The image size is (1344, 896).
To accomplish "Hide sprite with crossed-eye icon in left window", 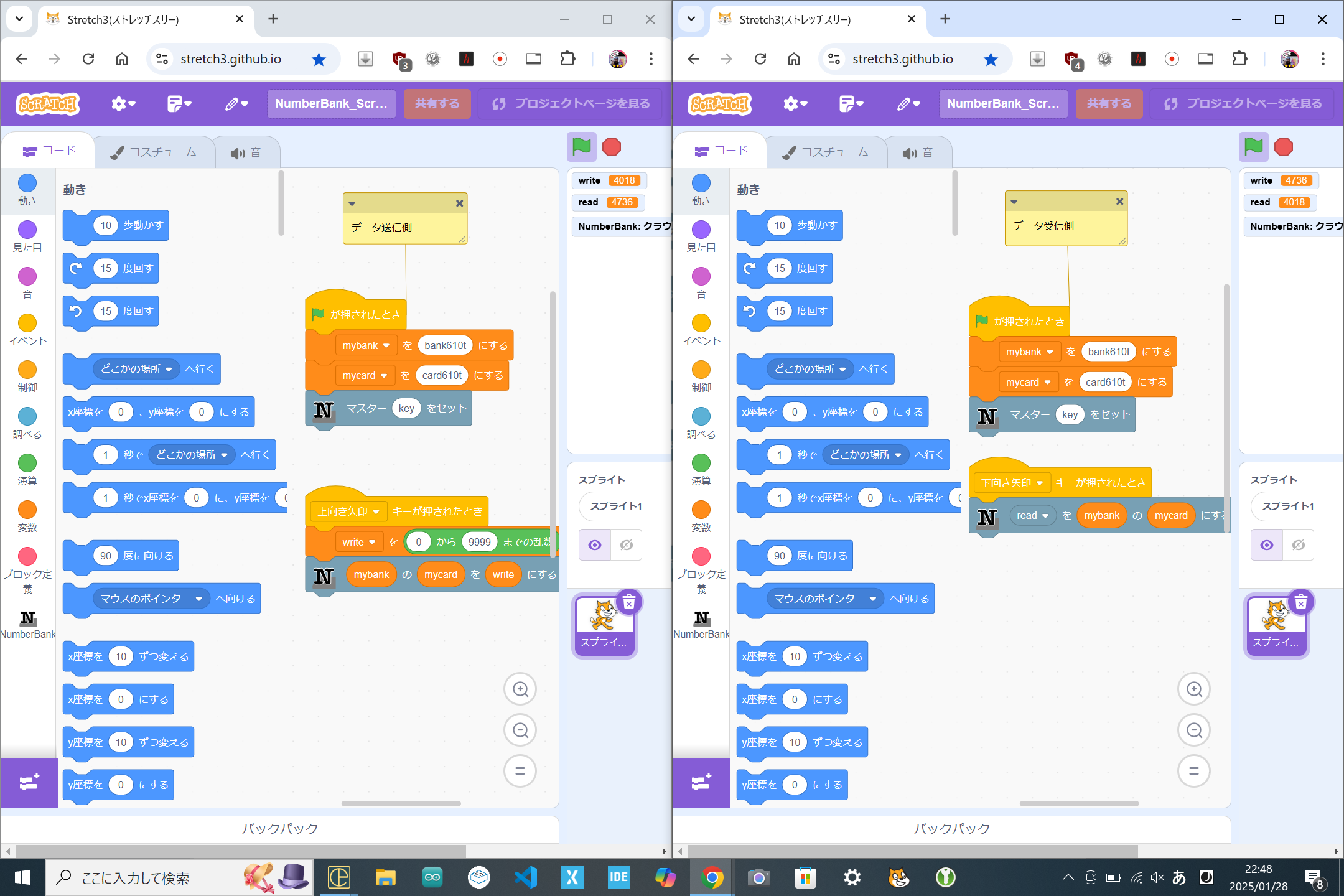I will 627,545.
